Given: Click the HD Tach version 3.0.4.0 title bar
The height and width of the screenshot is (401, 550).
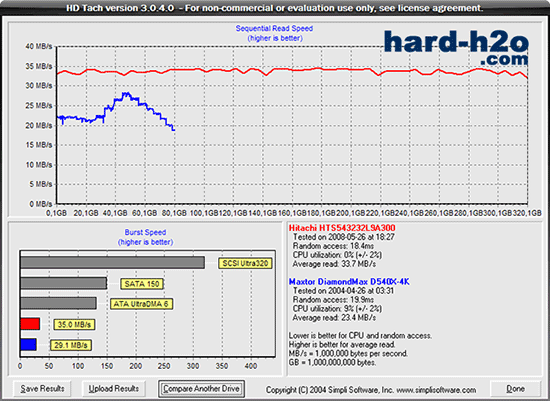Looking at the screenshot, I should [x=275, y=8].
